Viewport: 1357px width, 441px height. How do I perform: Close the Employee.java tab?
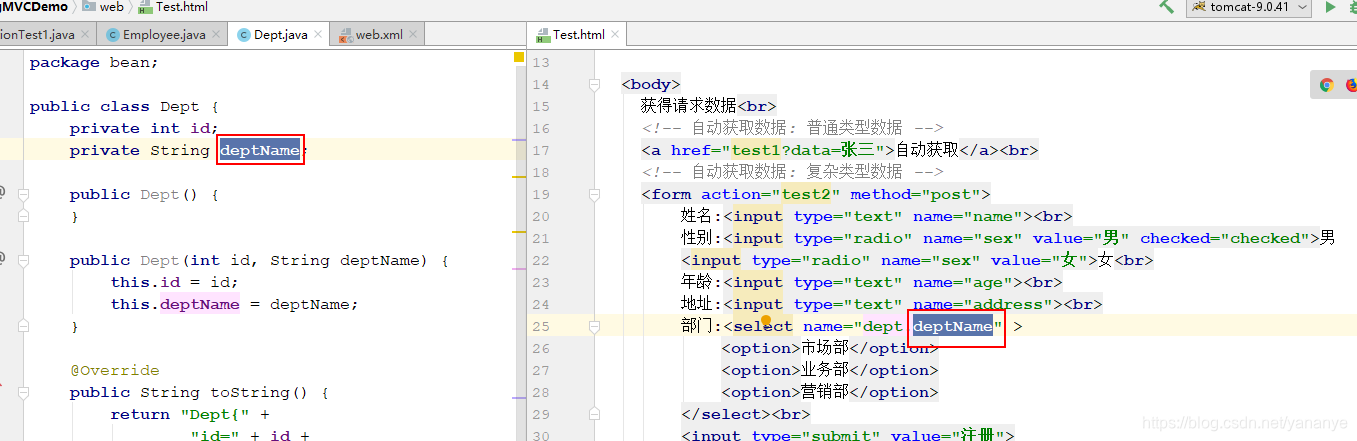(218, 35)
